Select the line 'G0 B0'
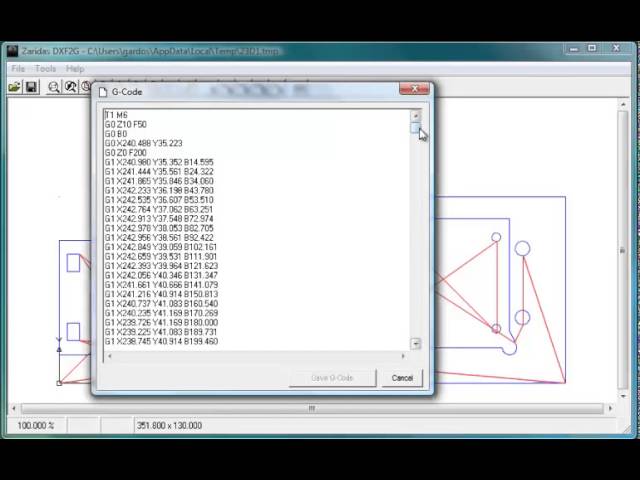 pyautogui.click(x=116, y=134)
